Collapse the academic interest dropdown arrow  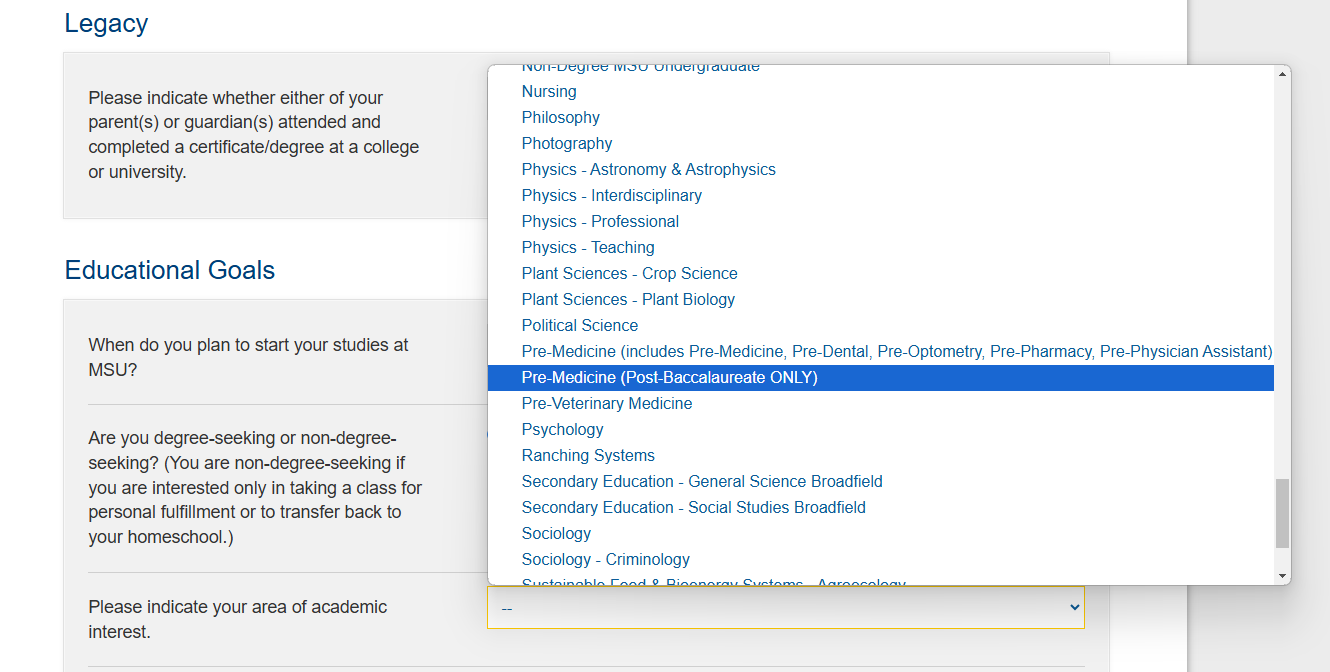(1075, 607)
